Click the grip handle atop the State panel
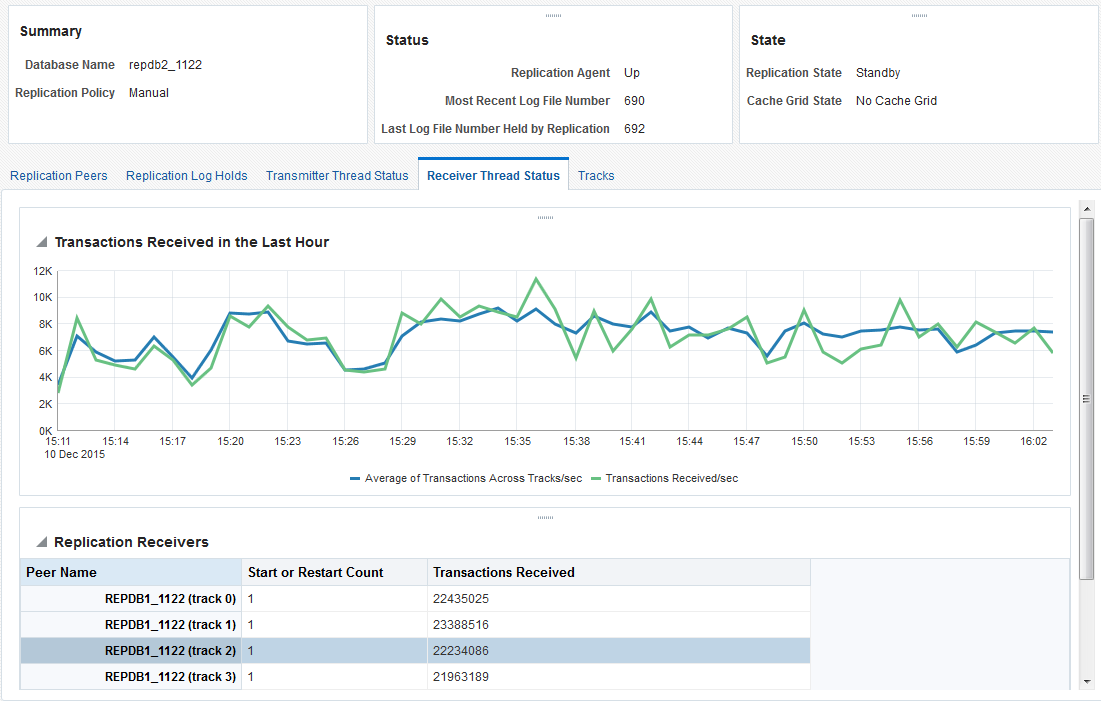1101x701 pixels. [919, 15]
